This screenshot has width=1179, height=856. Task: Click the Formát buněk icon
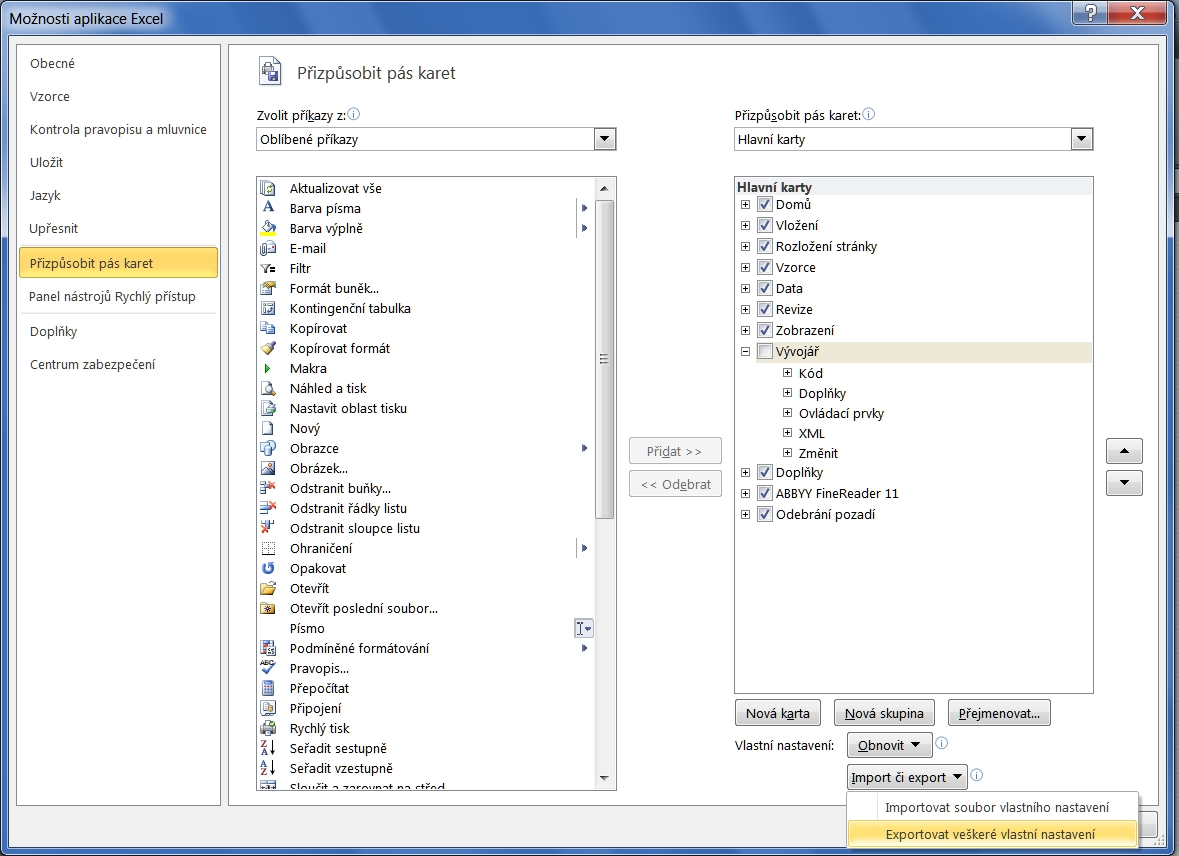pos(268,288)
